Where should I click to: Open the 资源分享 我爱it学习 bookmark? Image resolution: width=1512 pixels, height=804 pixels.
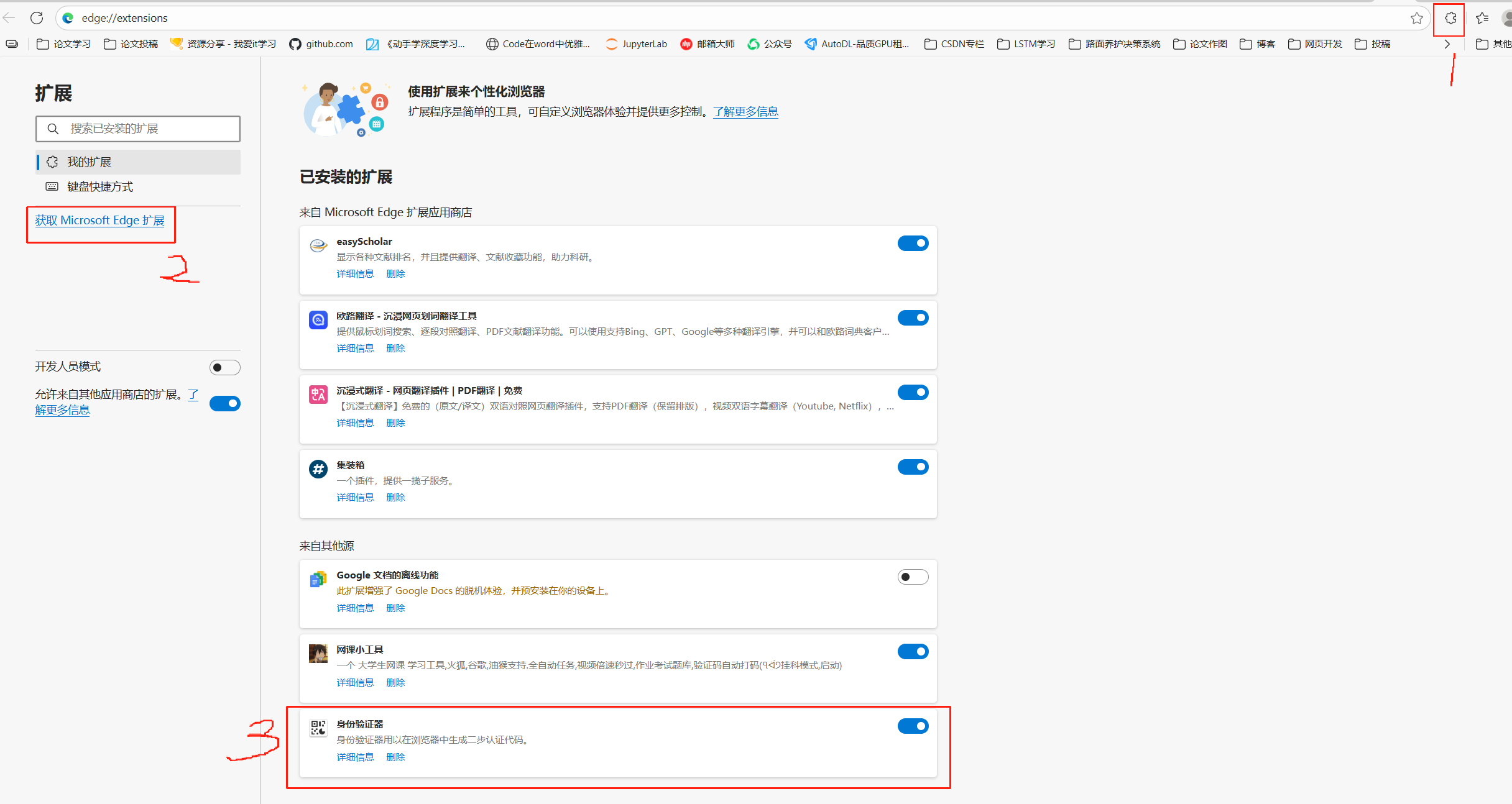pos(223,44)
